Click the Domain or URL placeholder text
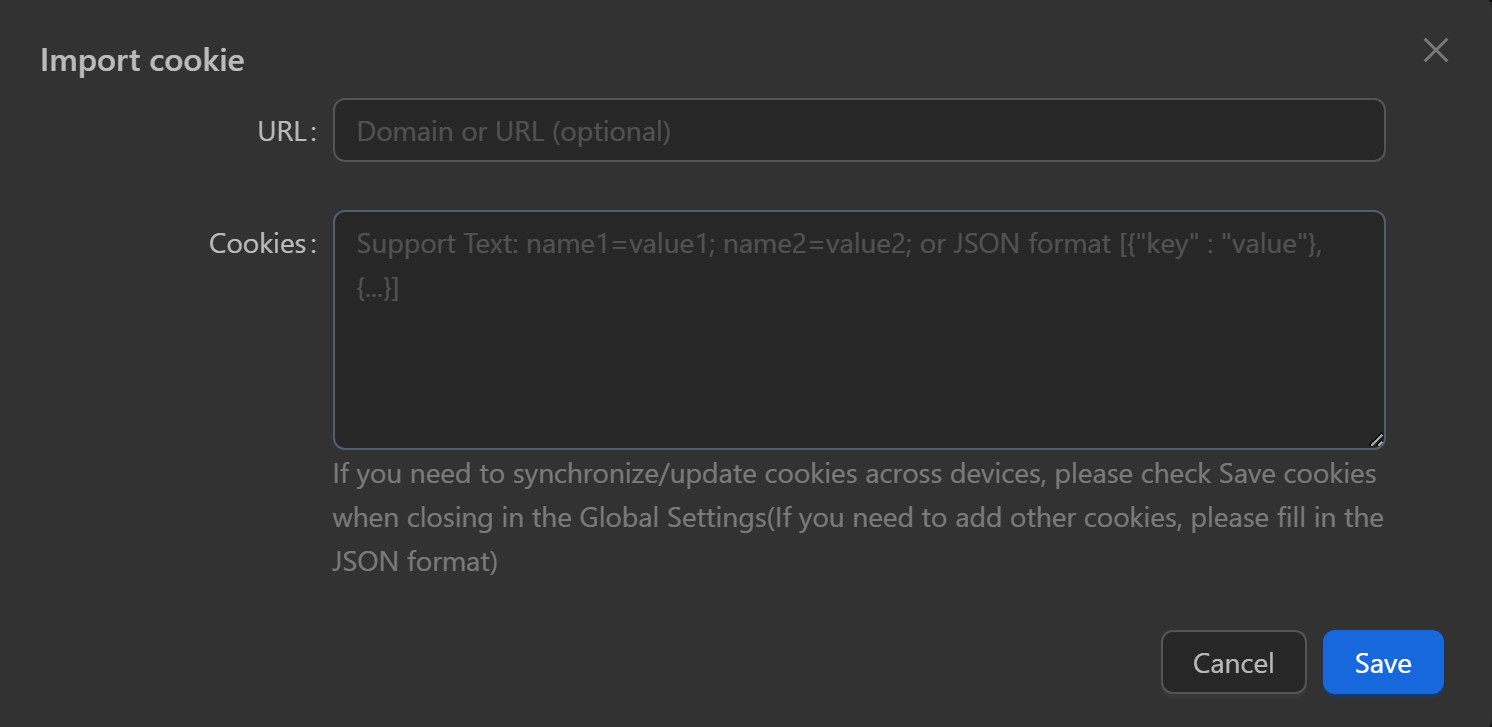 tap(513, 131)
